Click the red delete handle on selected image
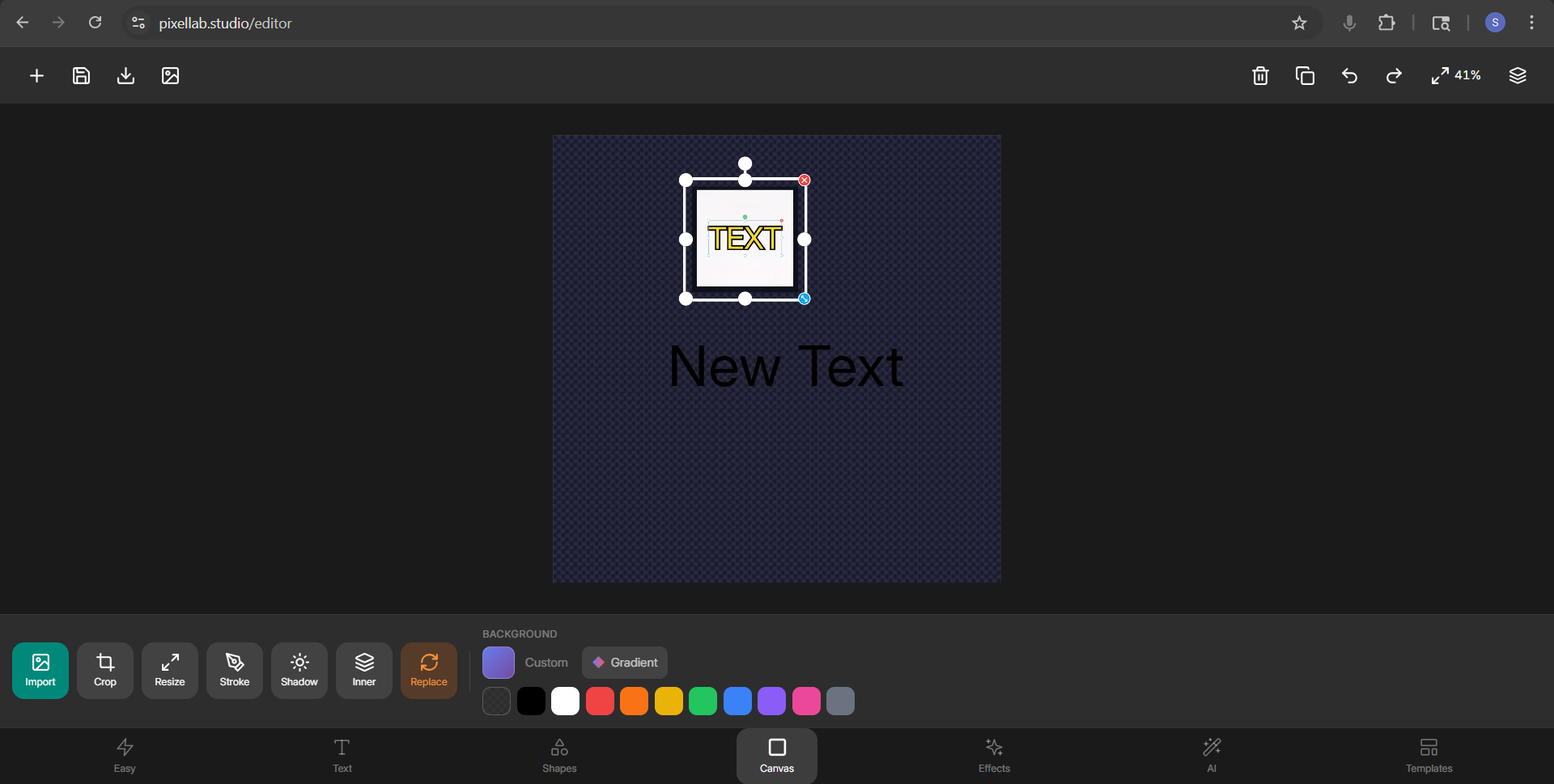This screenshot has height=784, width=1554. (x=805, y=180)
